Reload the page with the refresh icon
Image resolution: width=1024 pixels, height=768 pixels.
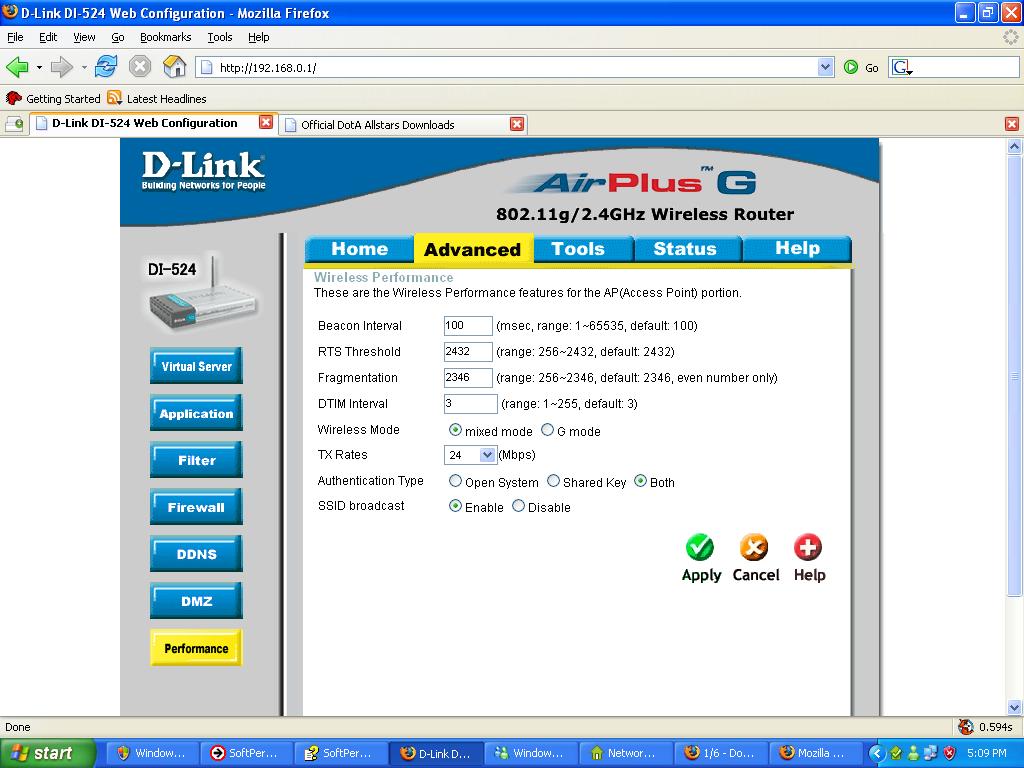pyautogui.click(x=106, y=67)
